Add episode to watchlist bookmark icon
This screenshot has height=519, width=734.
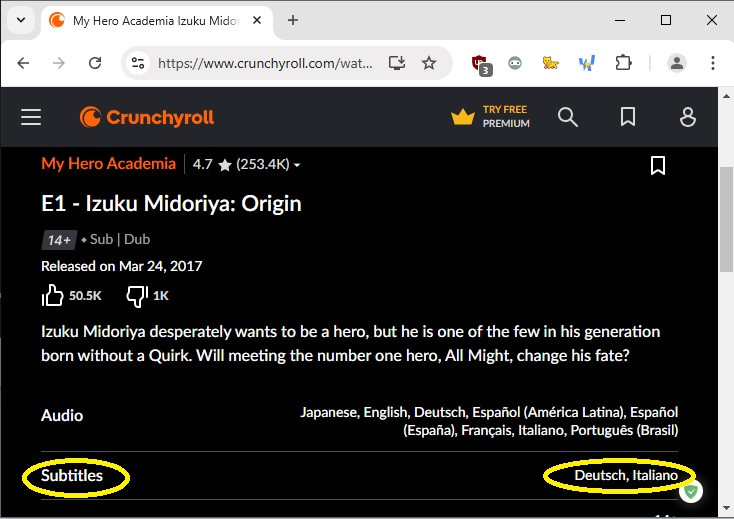pyautogui.click(x=658, y=166)
